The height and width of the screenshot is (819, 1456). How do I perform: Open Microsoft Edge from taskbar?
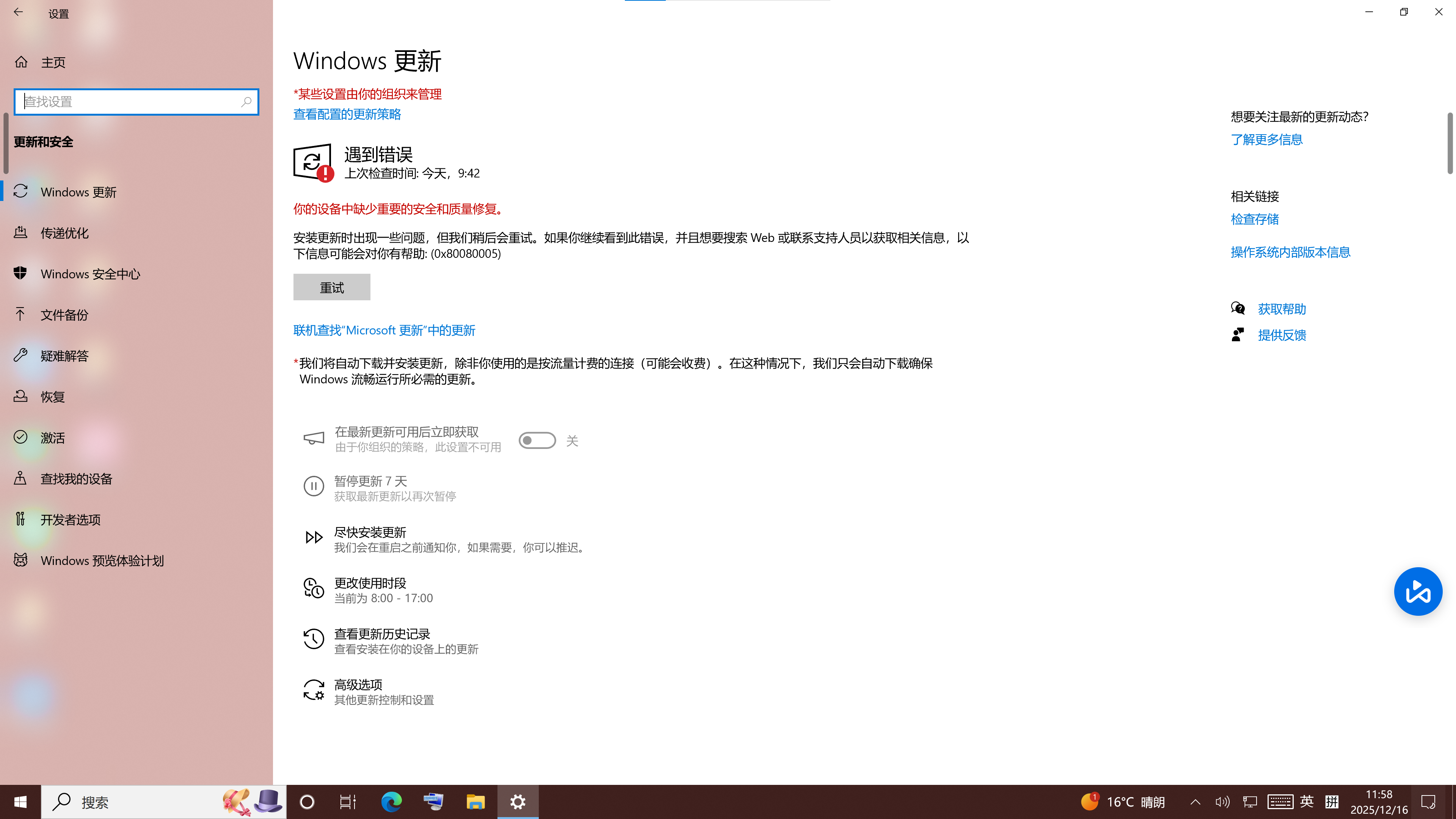[x=391, y=802]
